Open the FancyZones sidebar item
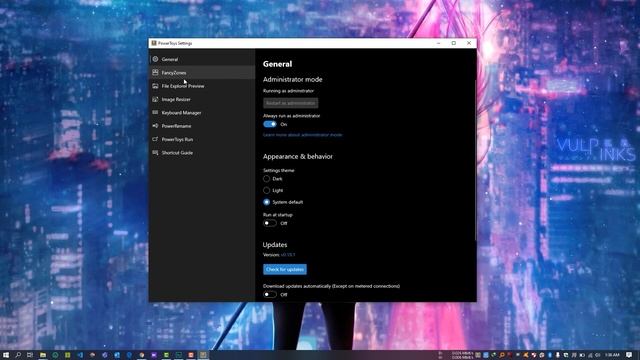Image resolution: width=640 pixels, height=360 pixels. tap(202, 73)
